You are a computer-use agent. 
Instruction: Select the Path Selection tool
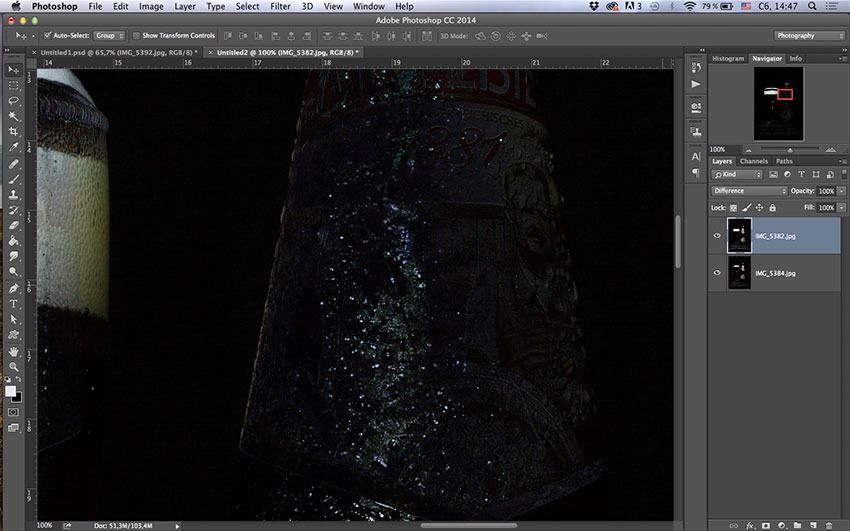point(14,320)
